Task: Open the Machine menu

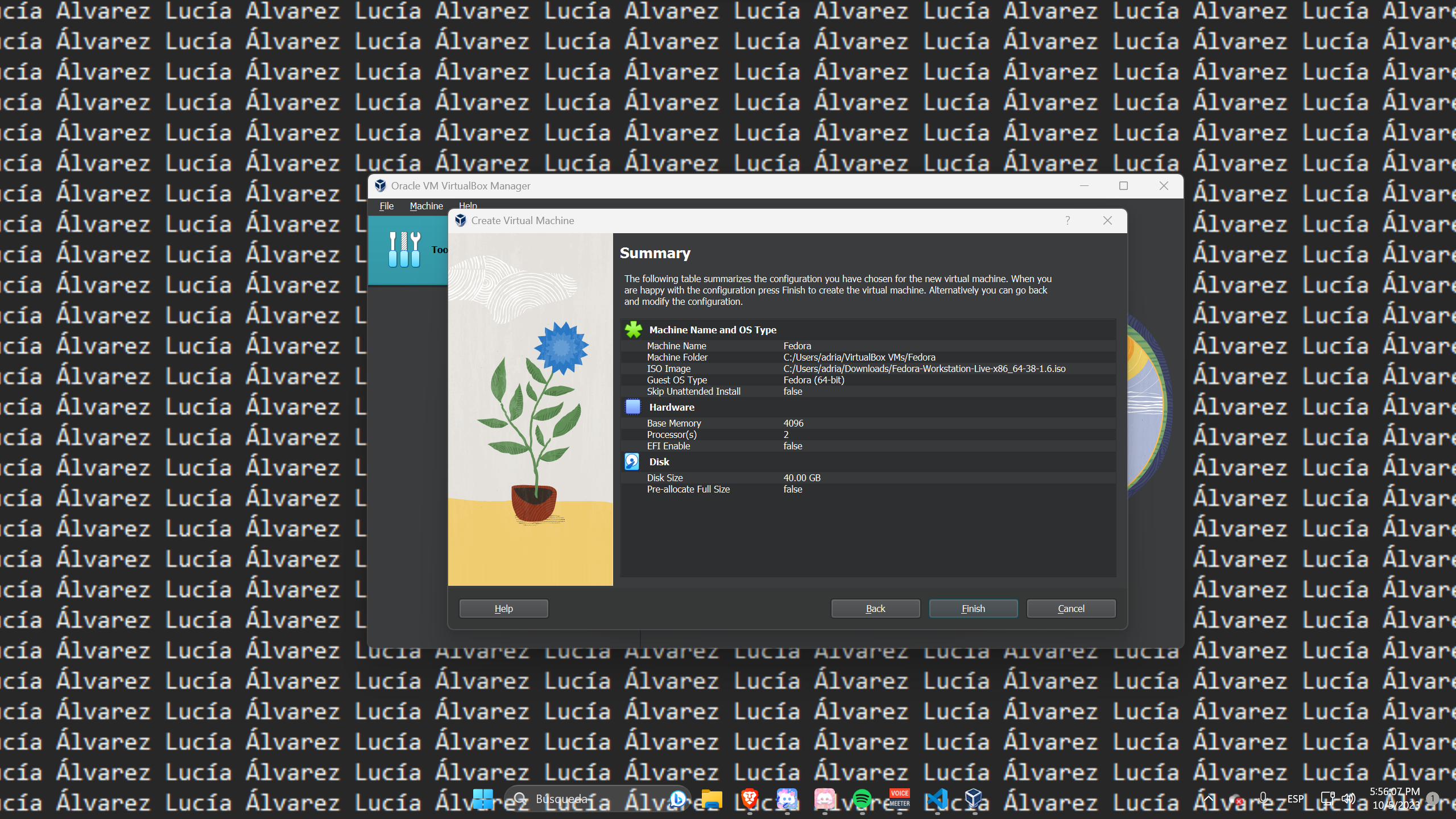Action: click(x=426, y=206)
